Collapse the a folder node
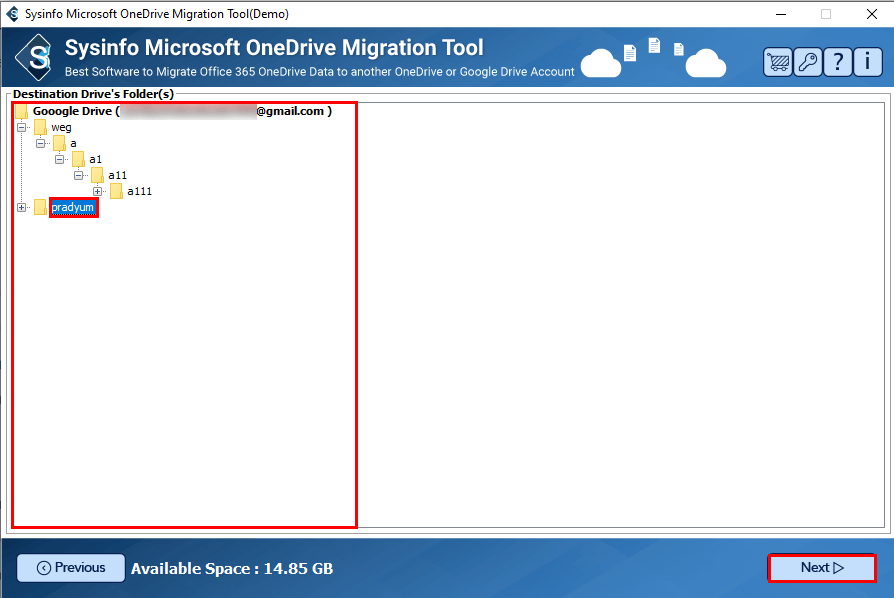 point(40,143)
